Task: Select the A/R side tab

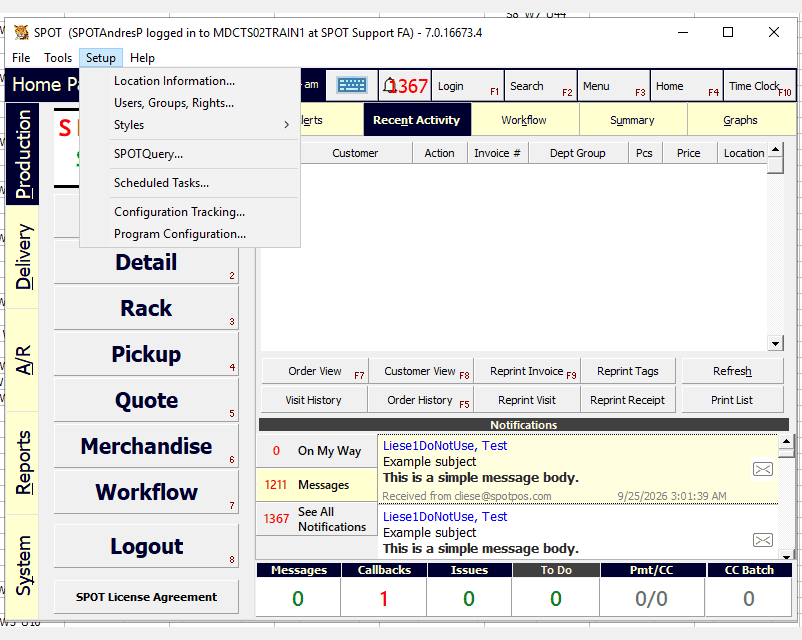Action: [23, 360]
